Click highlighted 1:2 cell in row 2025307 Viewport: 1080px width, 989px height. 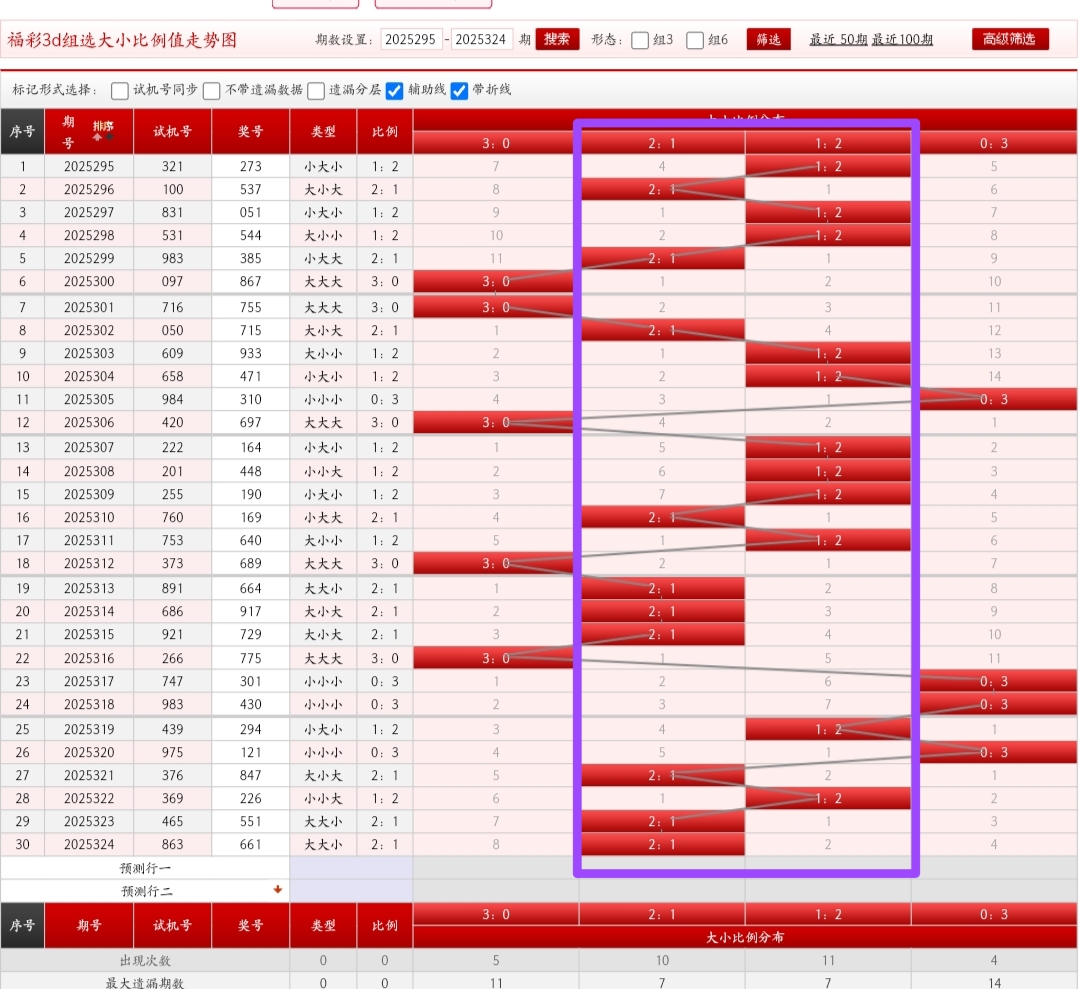[x=828, y=448]
